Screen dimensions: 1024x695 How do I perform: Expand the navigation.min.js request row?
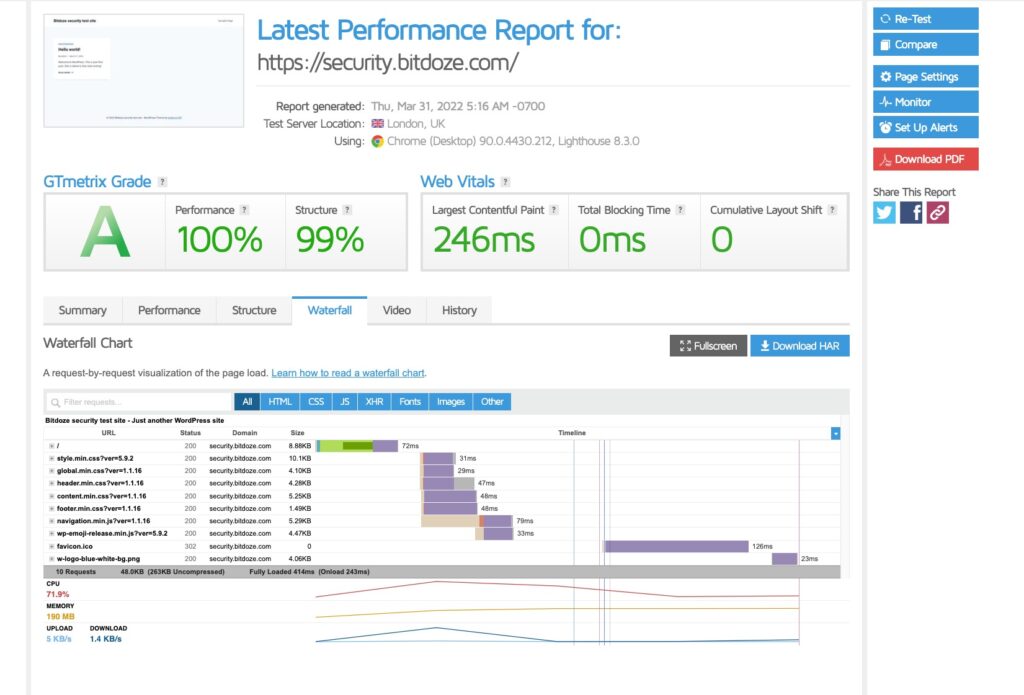point(52,521)
